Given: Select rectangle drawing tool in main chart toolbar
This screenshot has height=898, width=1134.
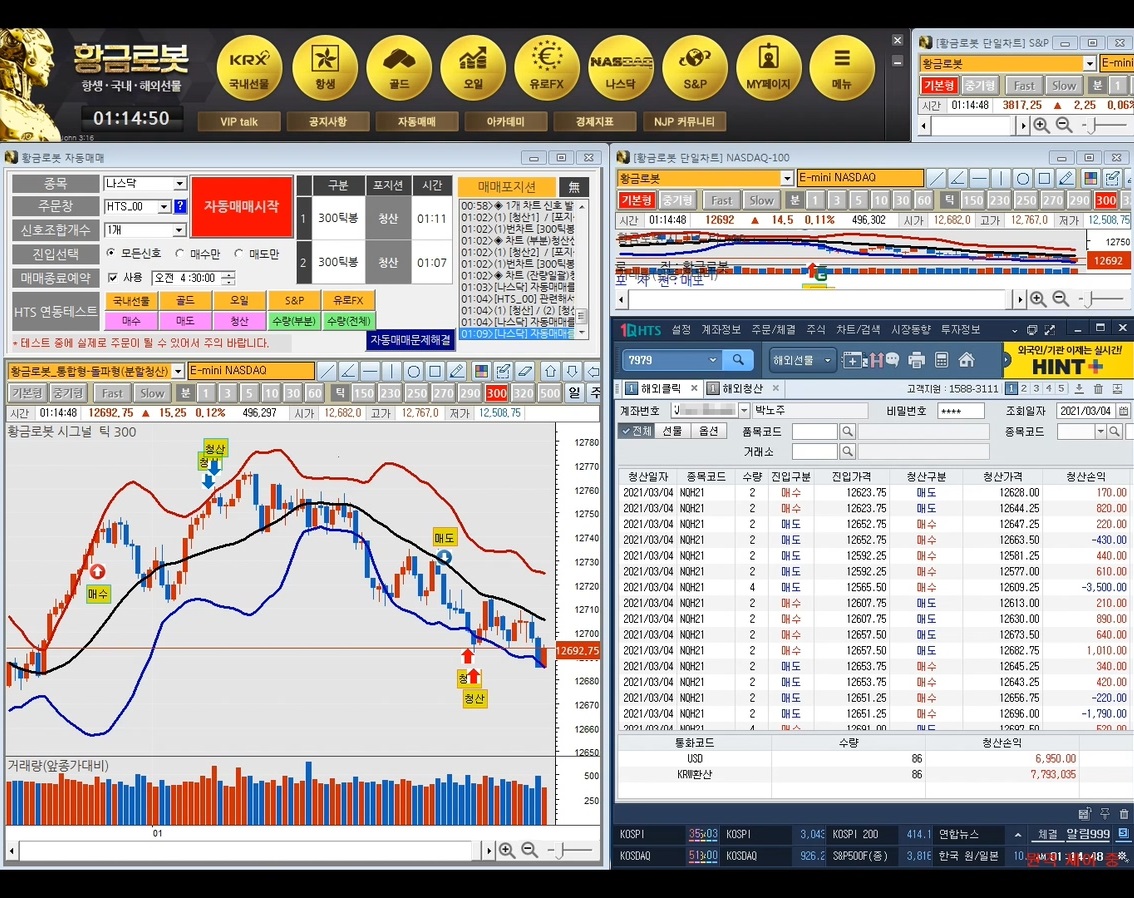Looking at the screenshot, I should point(435,372).
